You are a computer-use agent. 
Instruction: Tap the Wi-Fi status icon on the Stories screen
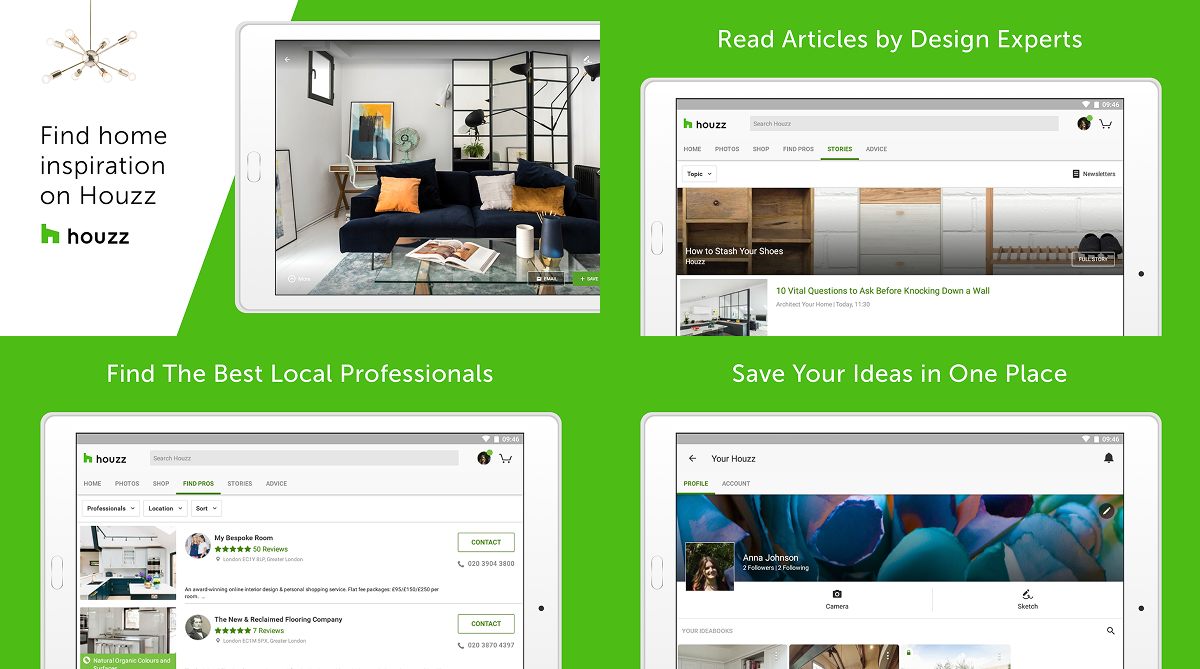pyautogui.click(x=1086, y=104)
